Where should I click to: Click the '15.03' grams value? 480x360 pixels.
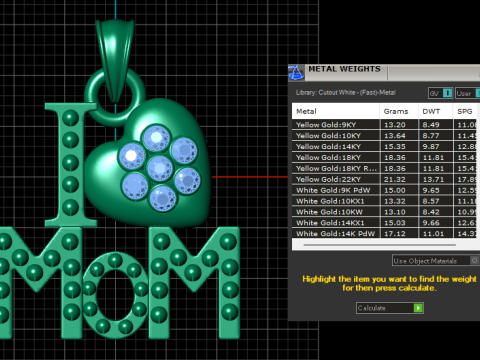pyautogui.click(x=395, y=223)
